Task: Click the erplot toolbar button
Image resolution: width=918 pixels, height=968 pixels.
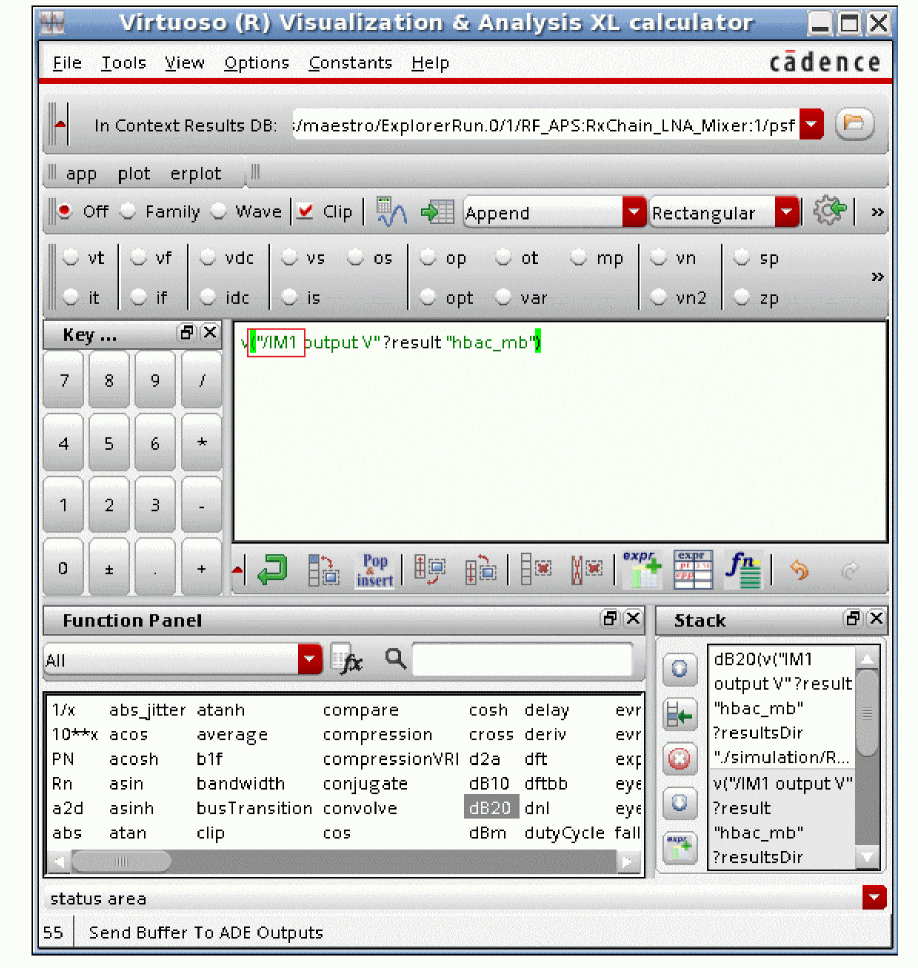Action: [195, 174]
